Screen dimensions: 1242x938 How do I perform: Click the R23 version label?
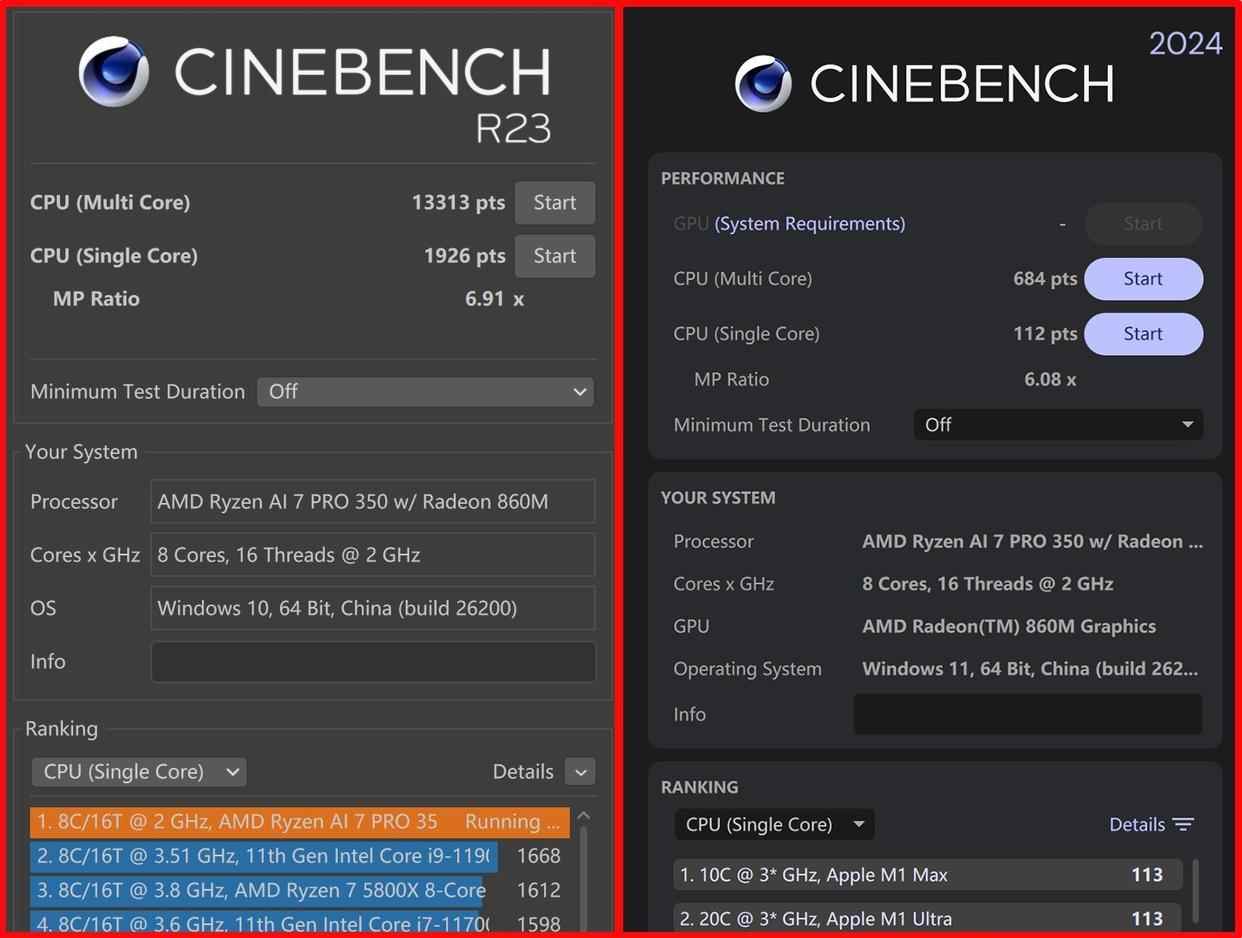tap(513, 130)
